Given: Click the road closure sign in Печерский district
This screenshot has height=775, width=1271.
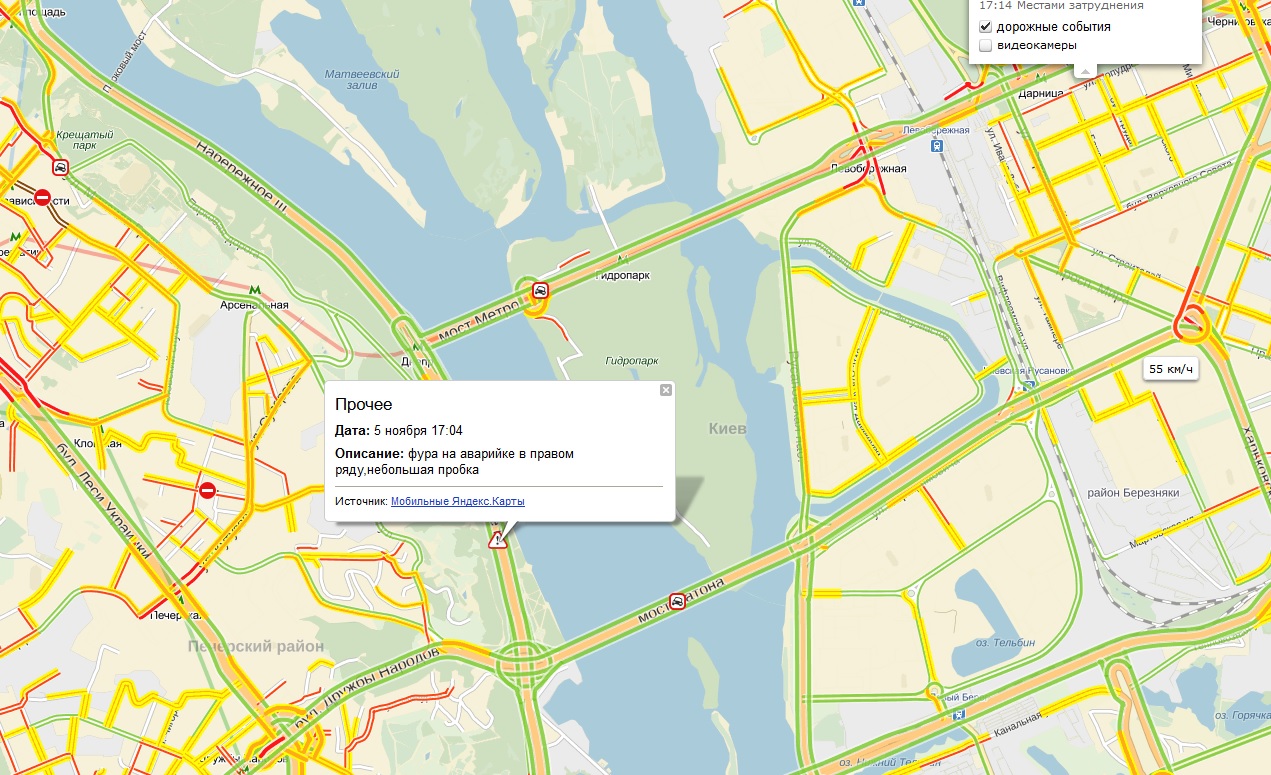Looking at the screenshot, I should 208,490.
